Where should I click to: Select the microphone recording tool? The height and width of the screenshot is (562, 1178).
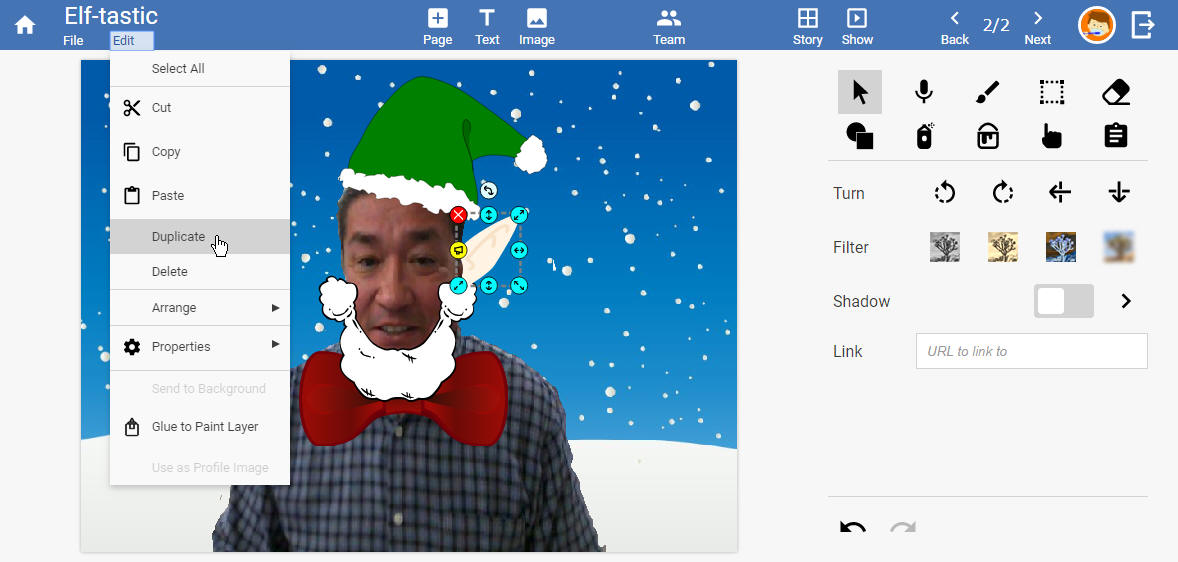click(923, 92)
